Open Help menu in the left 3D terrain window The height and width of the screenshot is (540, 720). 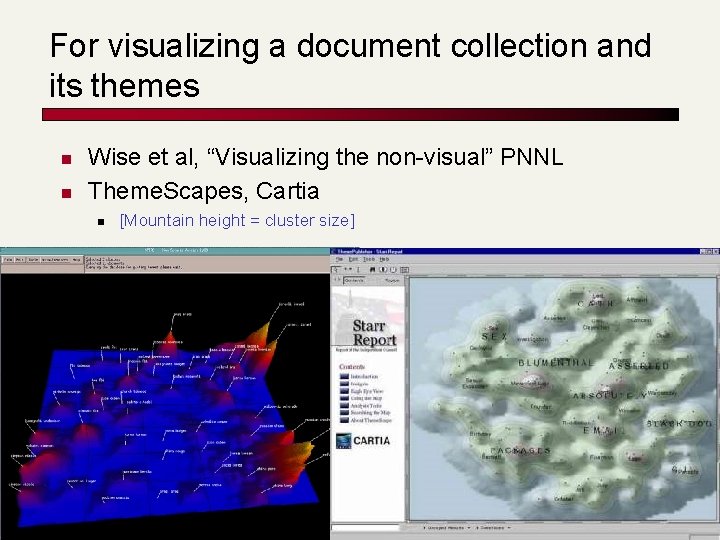click(x=77, y=260)
